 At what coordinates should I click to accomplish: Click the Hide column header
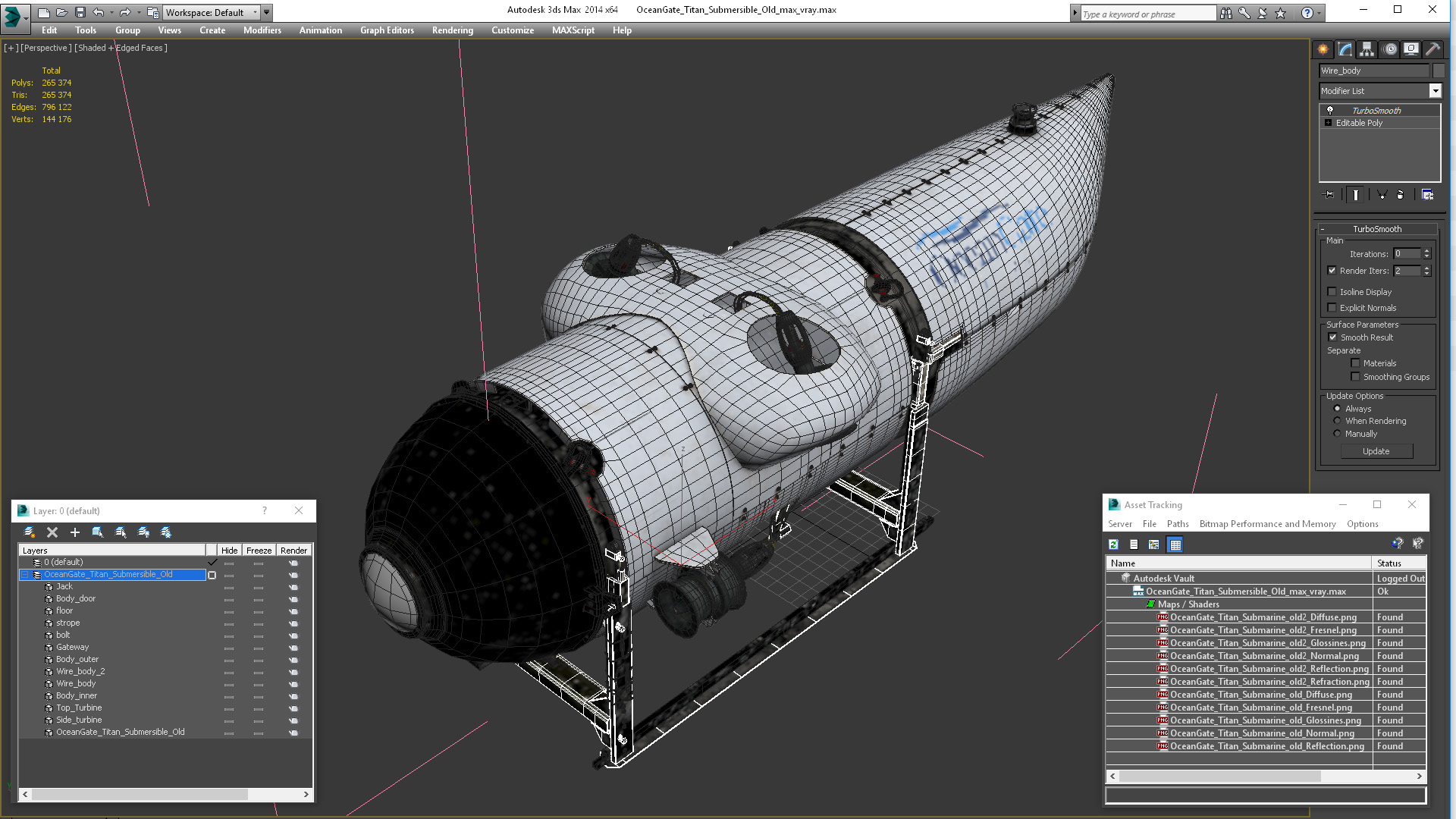pos(230,551)
